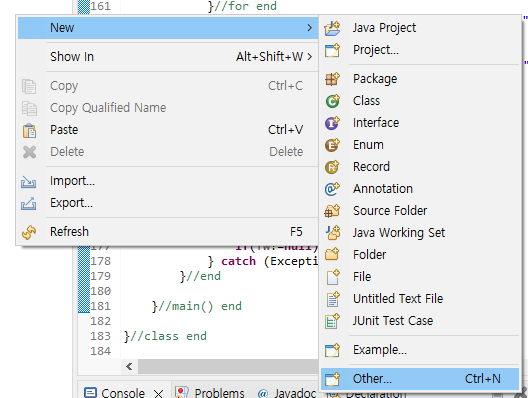This screenshot has height=398, width=528.
Task: Click the Problems view icon
Action: point(182,393)
